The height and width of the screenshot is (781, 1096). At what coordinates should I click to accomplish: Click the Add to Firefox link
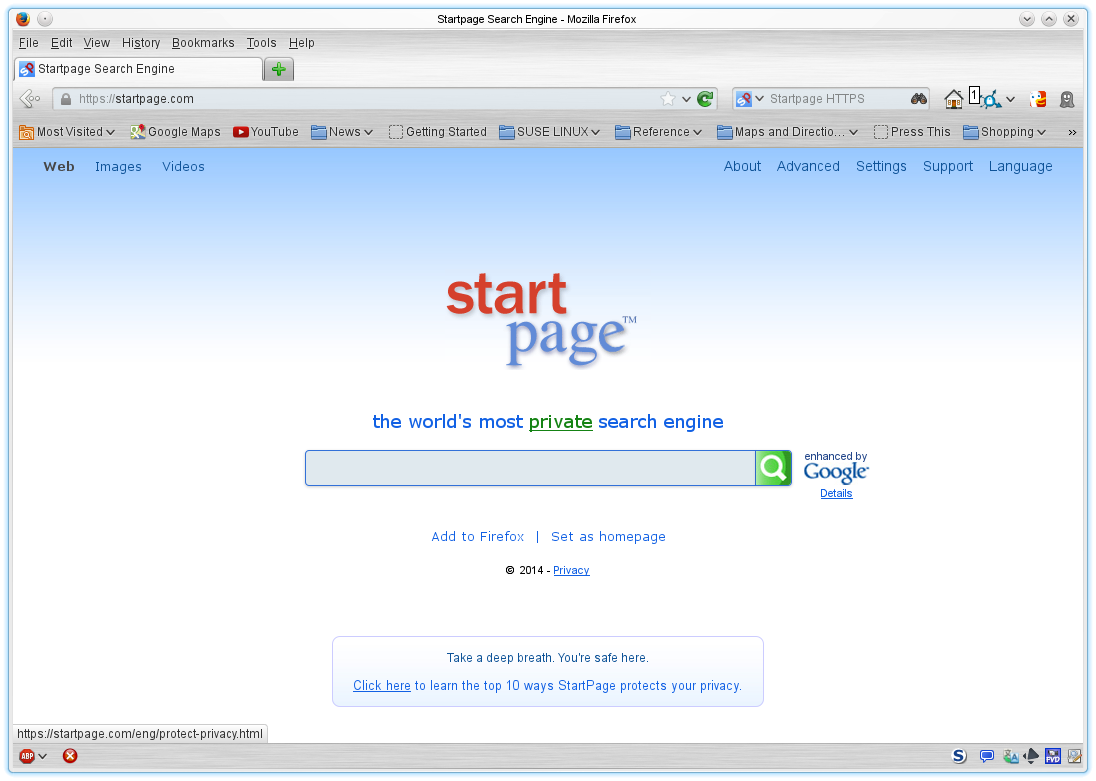pyautogui.click(x=477, y=536)
